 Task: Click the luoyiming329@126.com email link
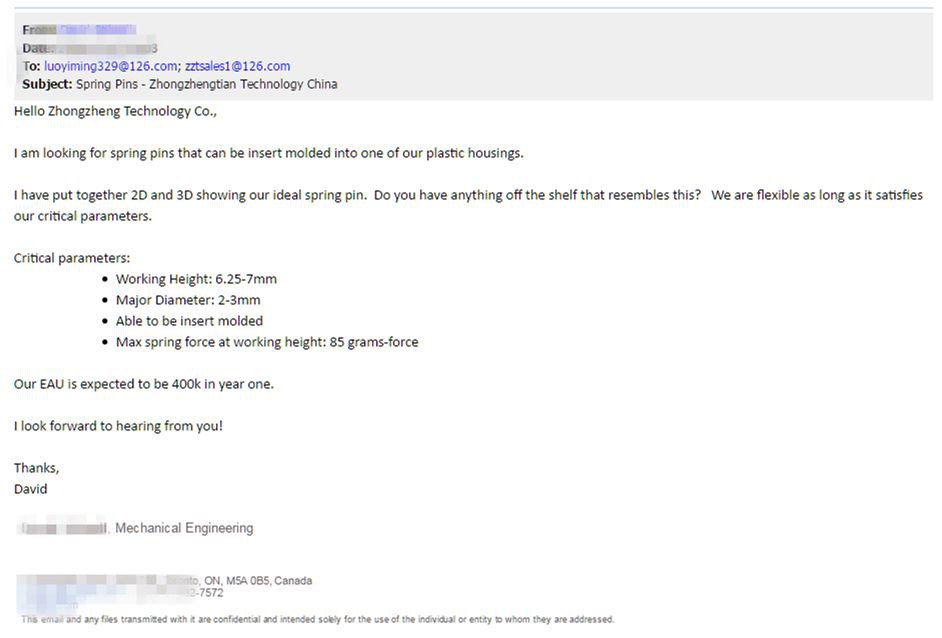110,66
